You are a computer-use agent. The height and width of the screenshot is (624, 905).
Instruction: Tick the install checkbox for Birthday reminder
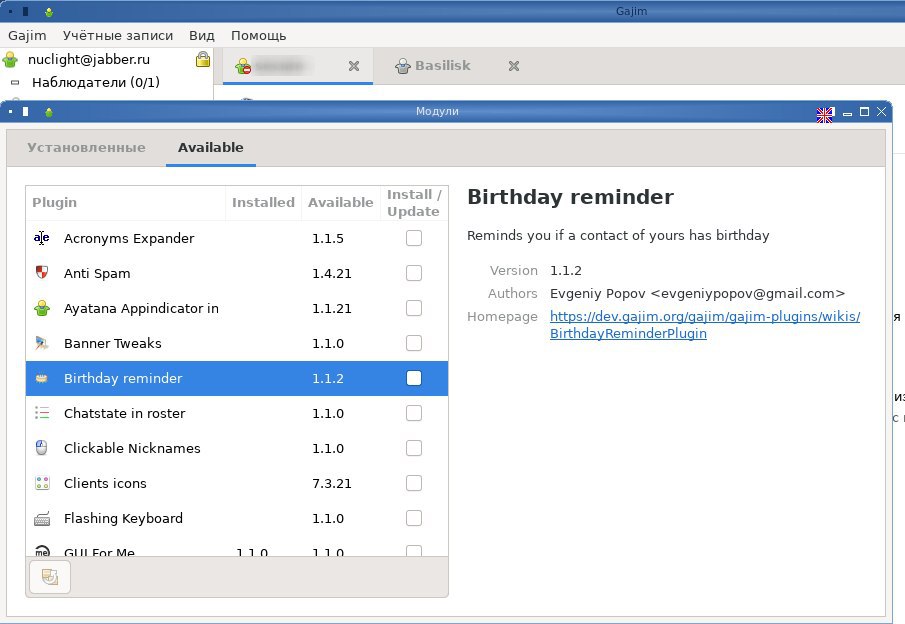point(414,378)
